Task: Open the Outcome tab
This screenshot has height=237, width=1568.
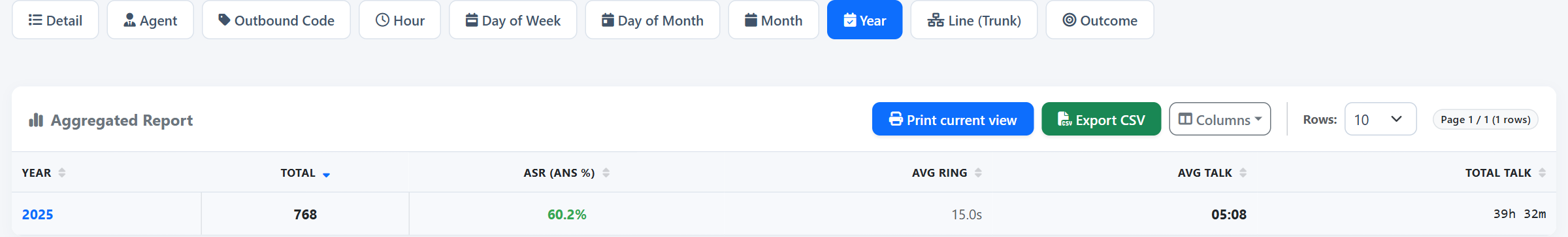Action: (x=1100, y=20)
